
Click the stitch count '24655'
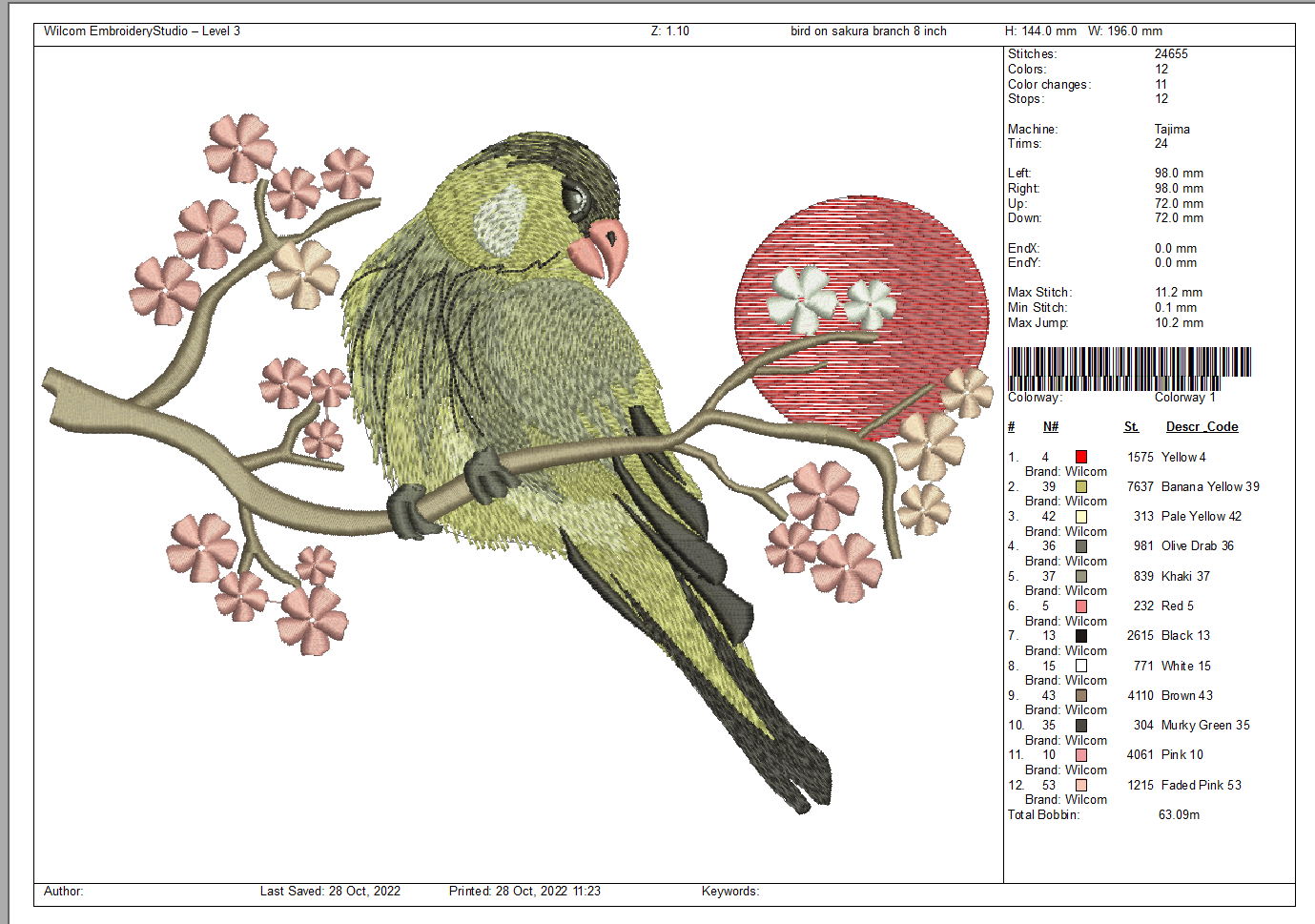click(1171, 54)
